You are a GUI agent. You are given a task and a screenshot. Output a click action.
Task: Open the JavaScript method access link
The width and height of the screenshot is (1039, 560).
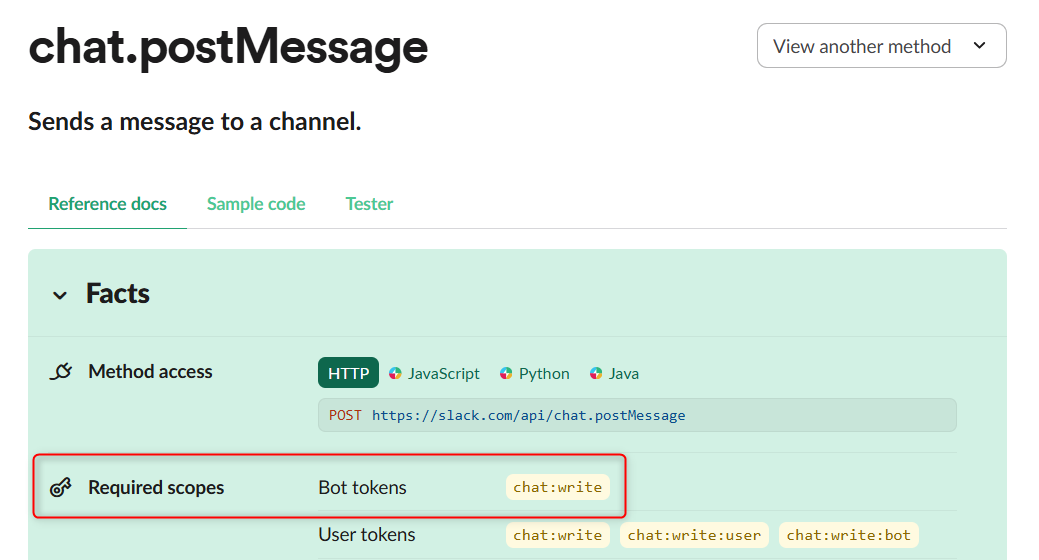(443, 374)
